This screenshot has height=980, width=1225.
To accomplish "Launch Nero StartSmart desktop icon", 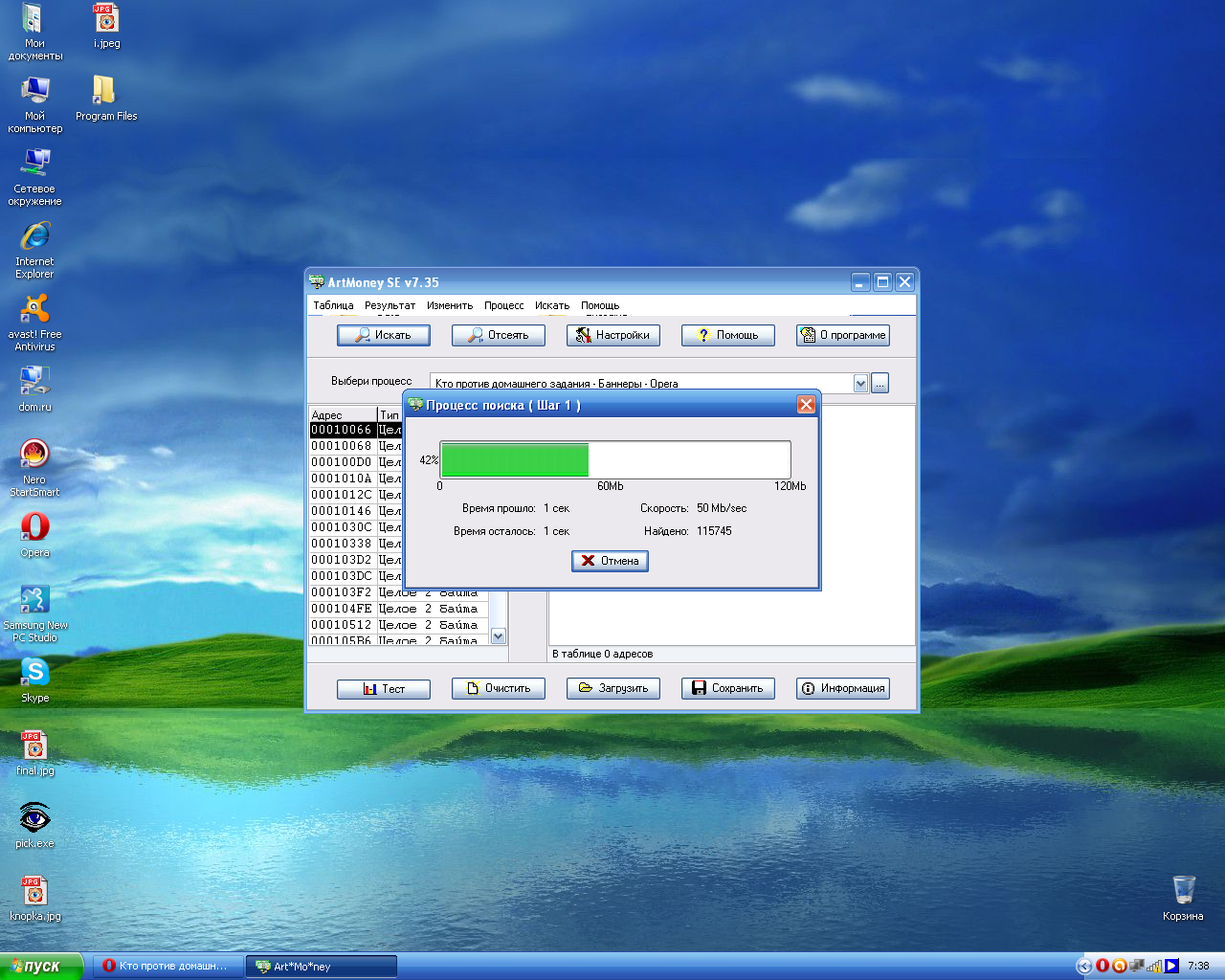I will coord(34,469).
